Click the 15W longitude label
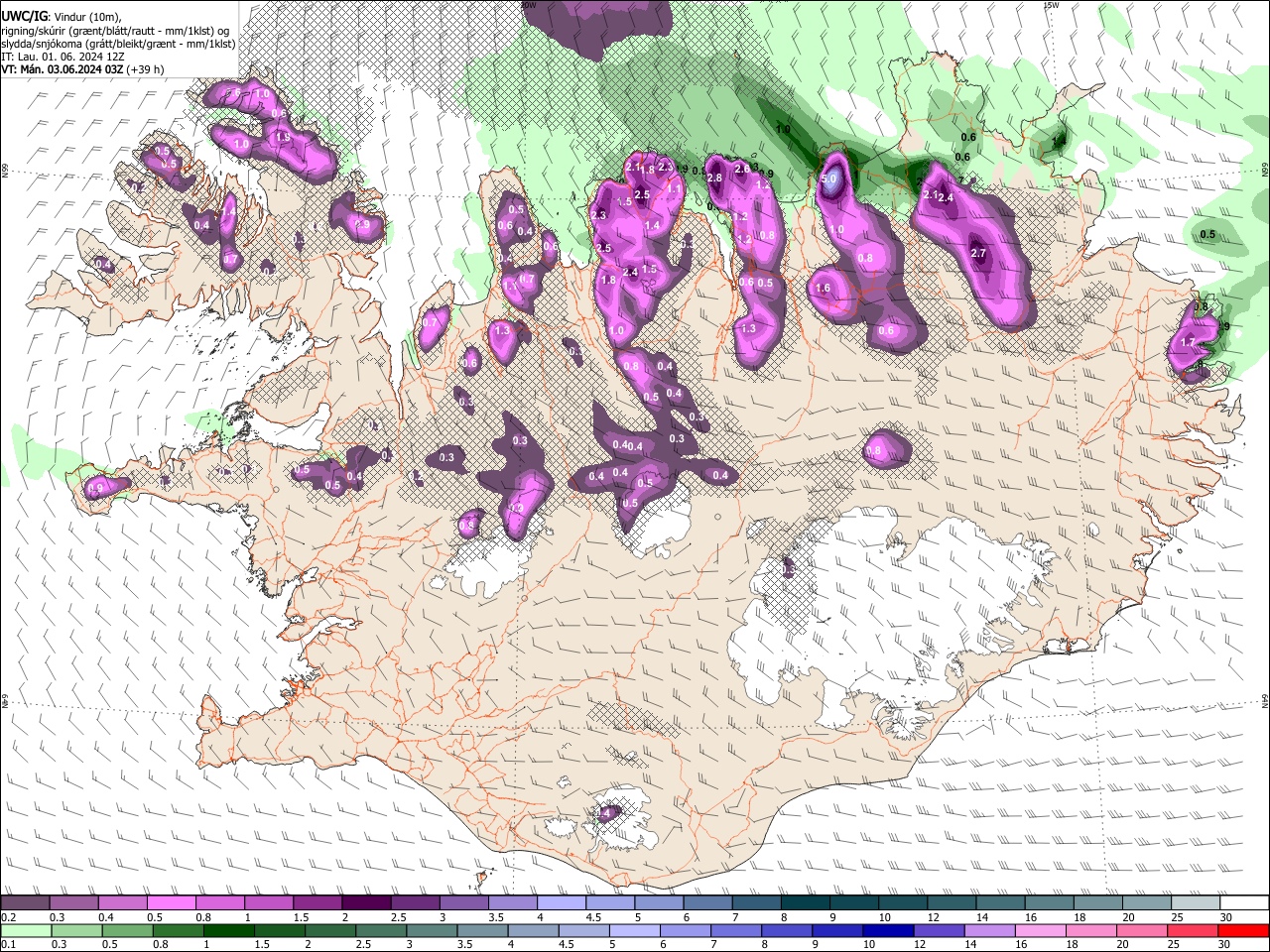 click(1052, 5)
